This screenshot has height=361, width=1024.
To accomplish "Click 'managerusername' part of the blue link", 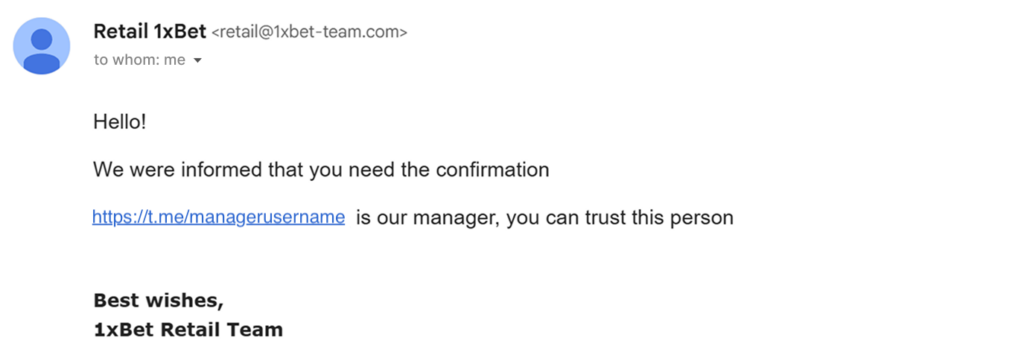I will 266,217.
